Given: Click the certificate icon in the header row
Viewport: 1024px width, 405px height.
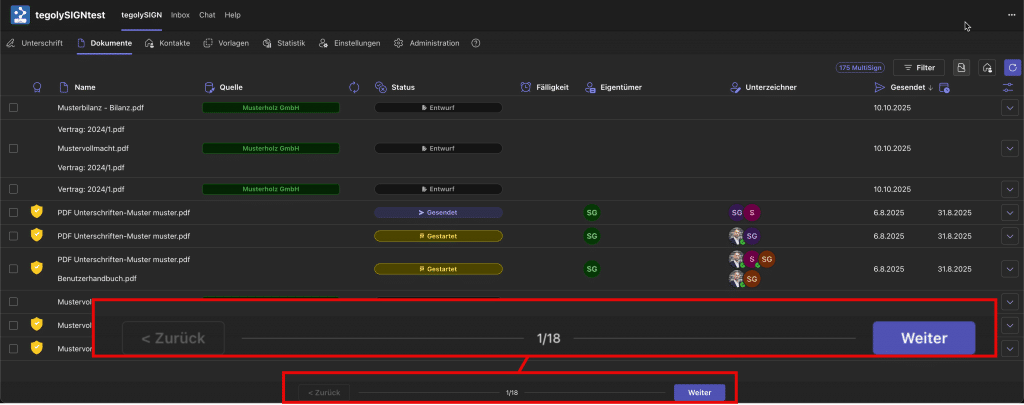Looking at the screenshot, I should [37, 87].
